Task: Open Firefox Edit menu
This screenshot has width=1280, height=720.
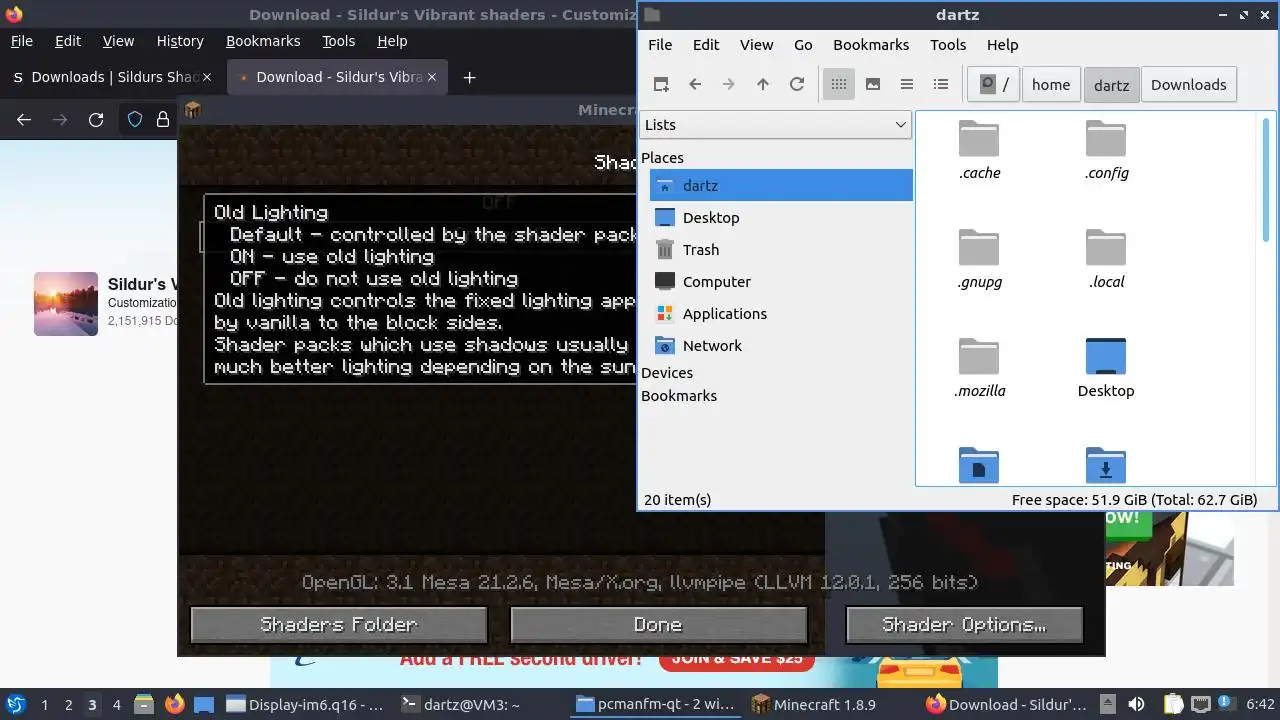Action: coord(68,41)
